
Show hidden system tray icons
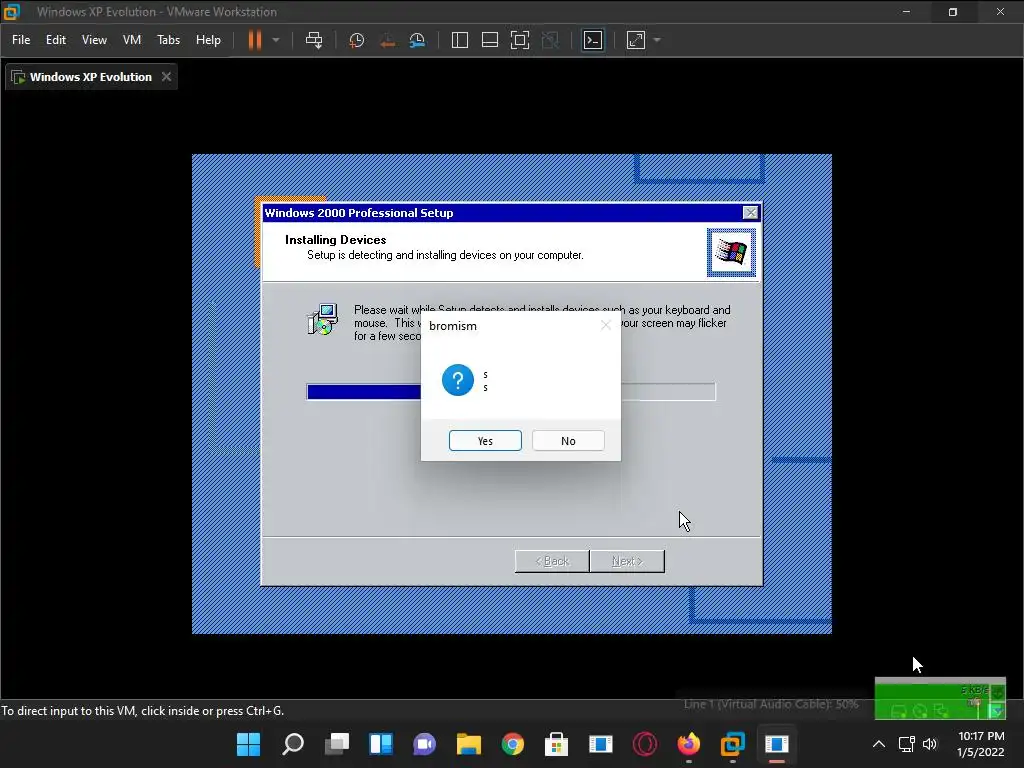879,744
